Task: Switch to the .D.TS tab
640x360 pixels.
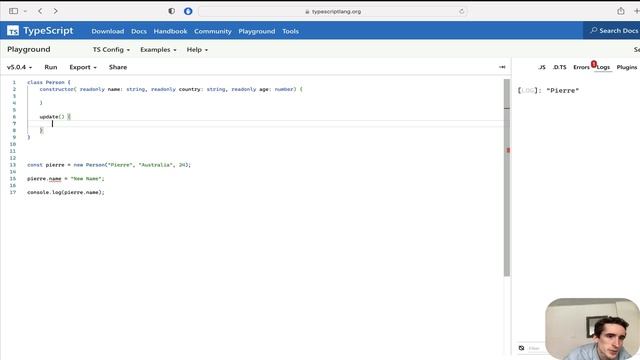Action: pos(560,67)
